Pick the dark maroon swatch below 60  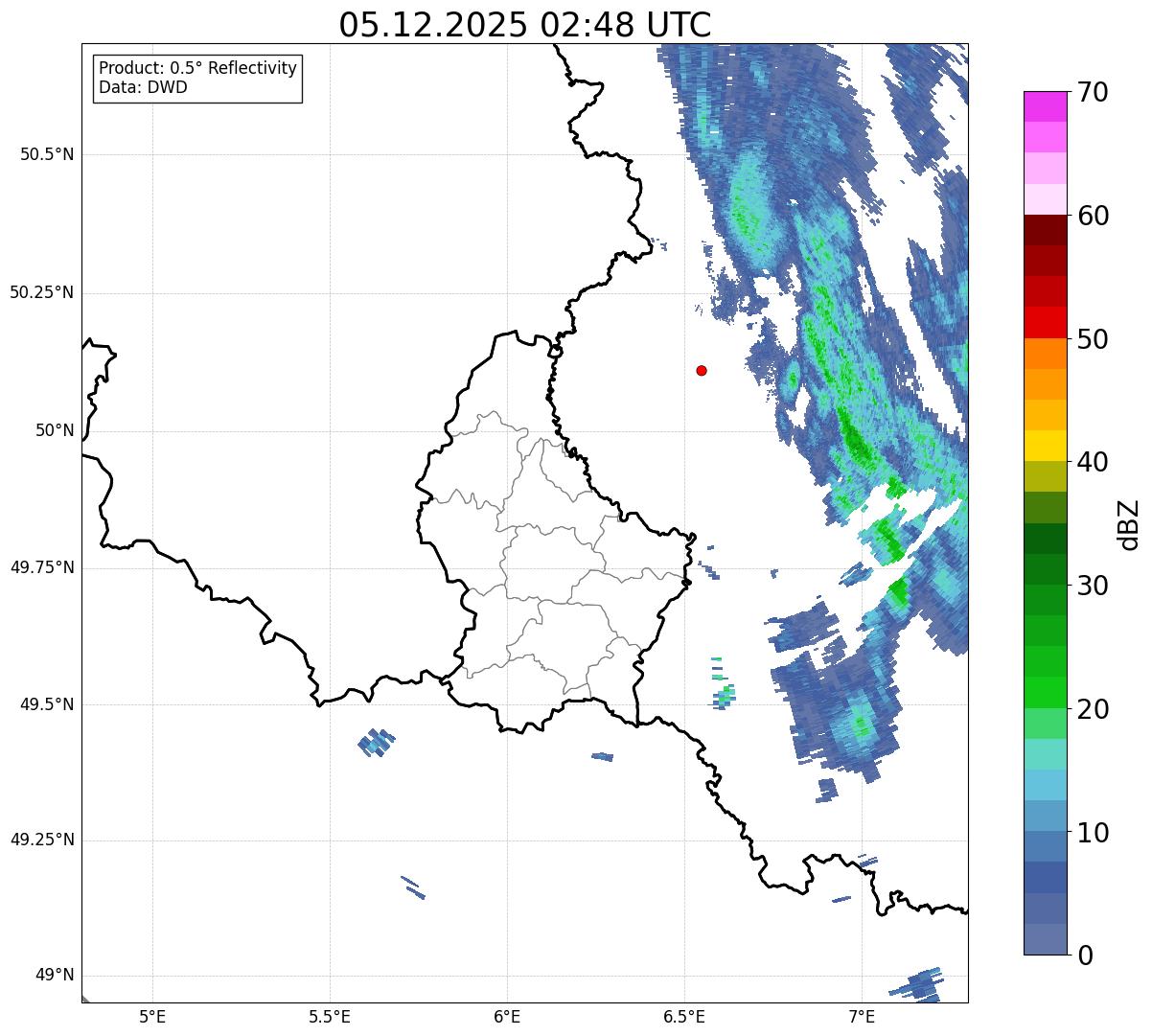tap(1046, 230)
